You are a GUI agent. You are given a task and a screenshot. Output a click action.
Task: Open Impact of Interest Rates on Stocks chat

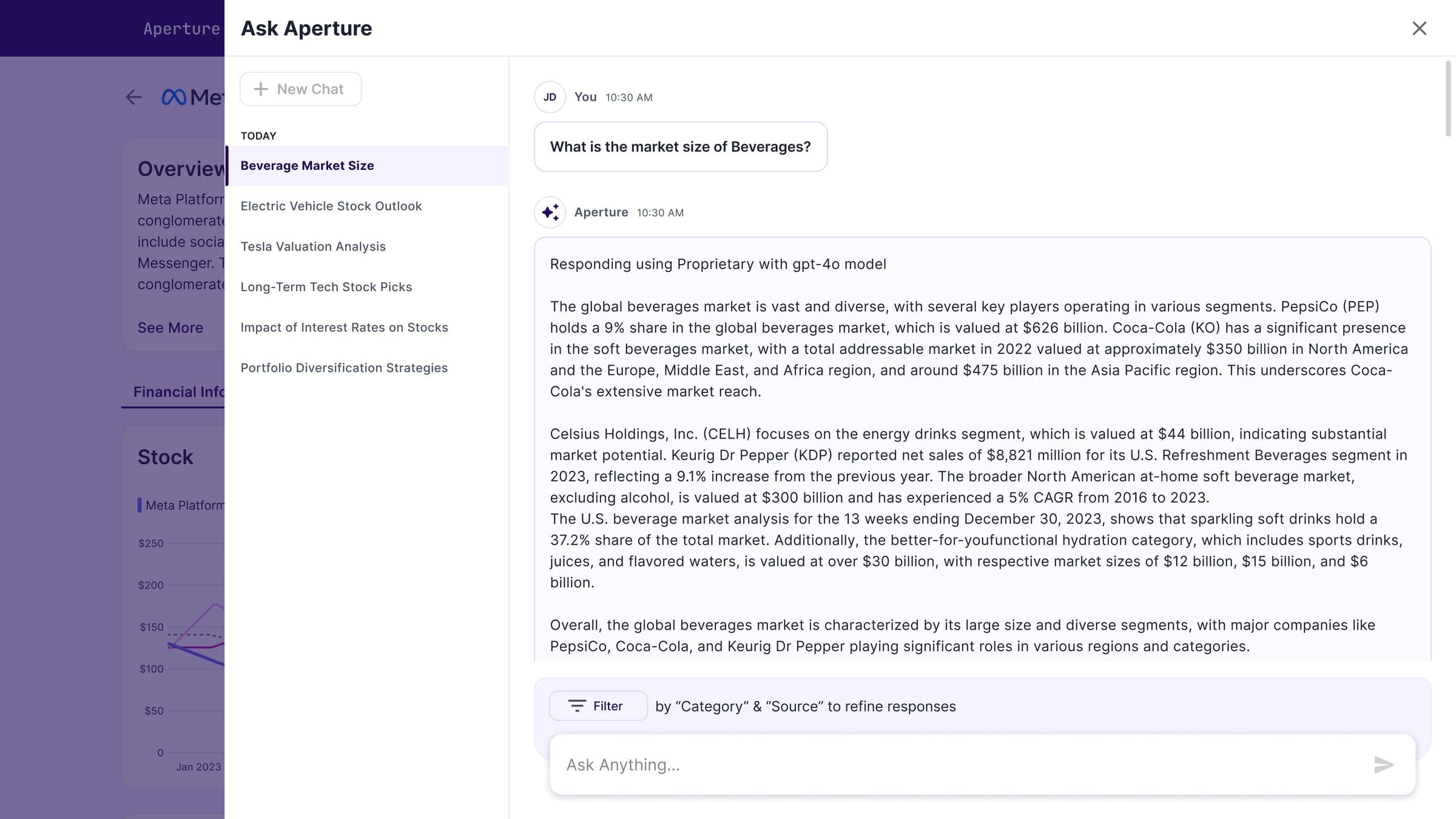pyautogui.click(x=366, y=328)
